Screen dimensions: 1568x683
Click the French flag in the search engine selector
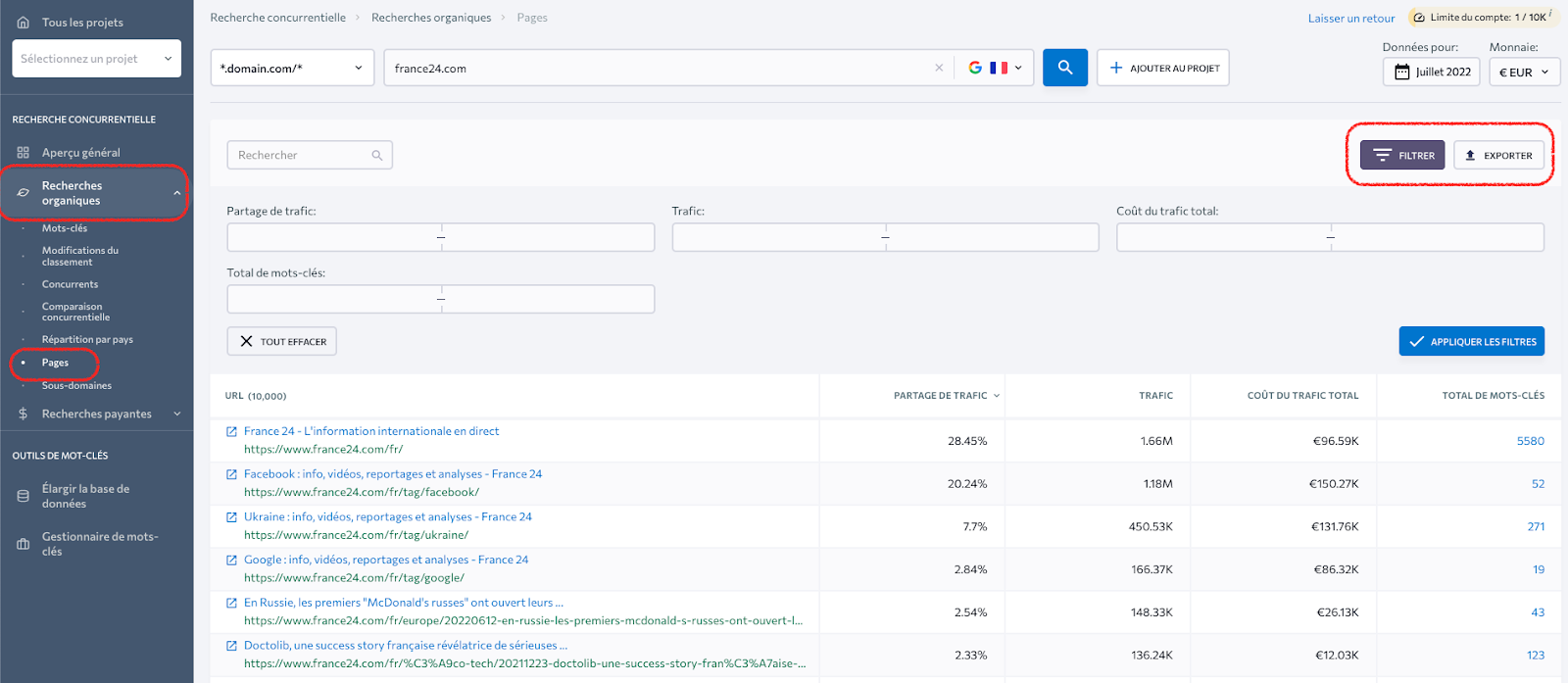[x=999, y=68]
